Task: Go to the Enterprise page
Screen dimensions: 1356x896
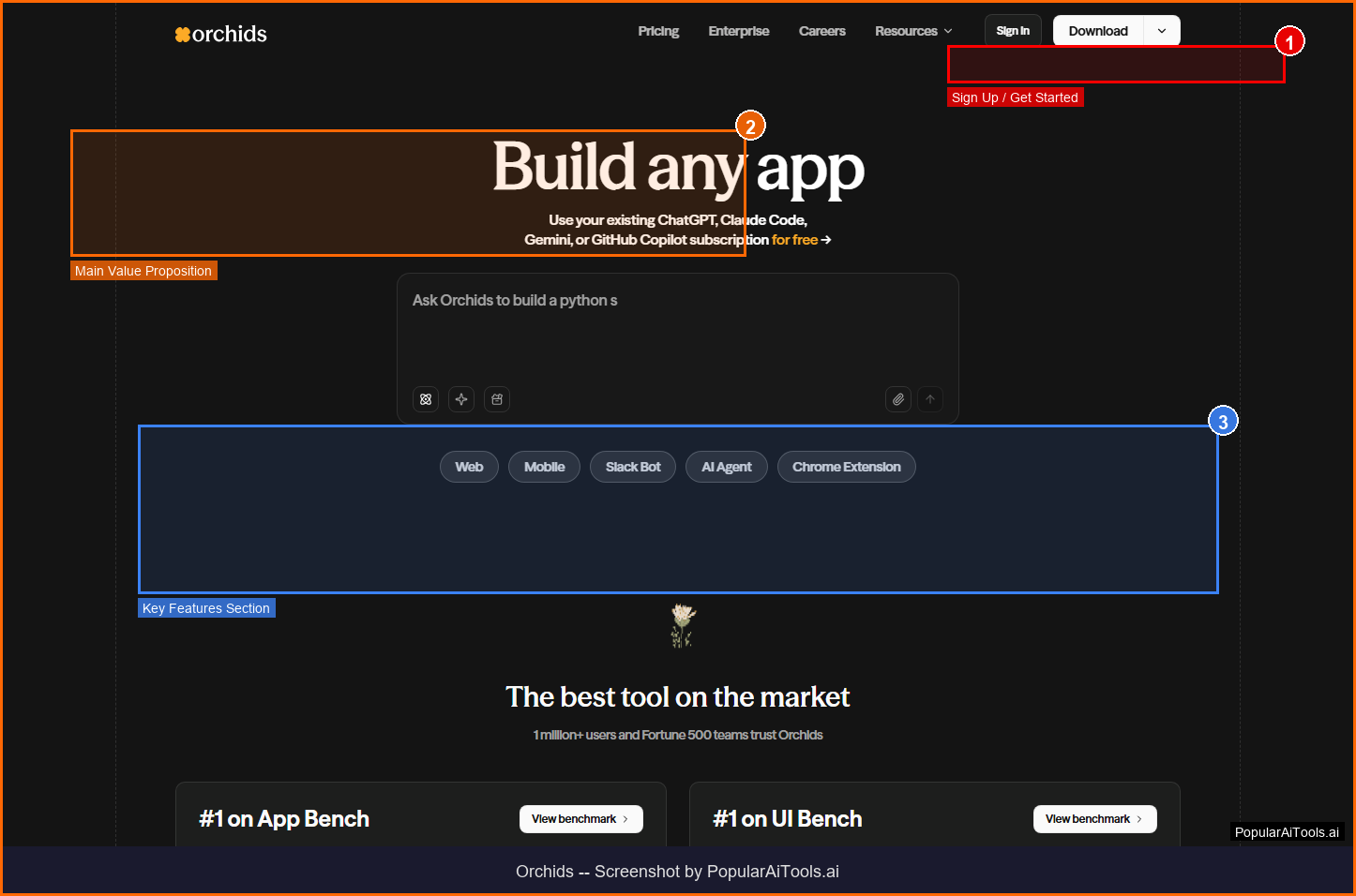Action: (x=739, y=31)
